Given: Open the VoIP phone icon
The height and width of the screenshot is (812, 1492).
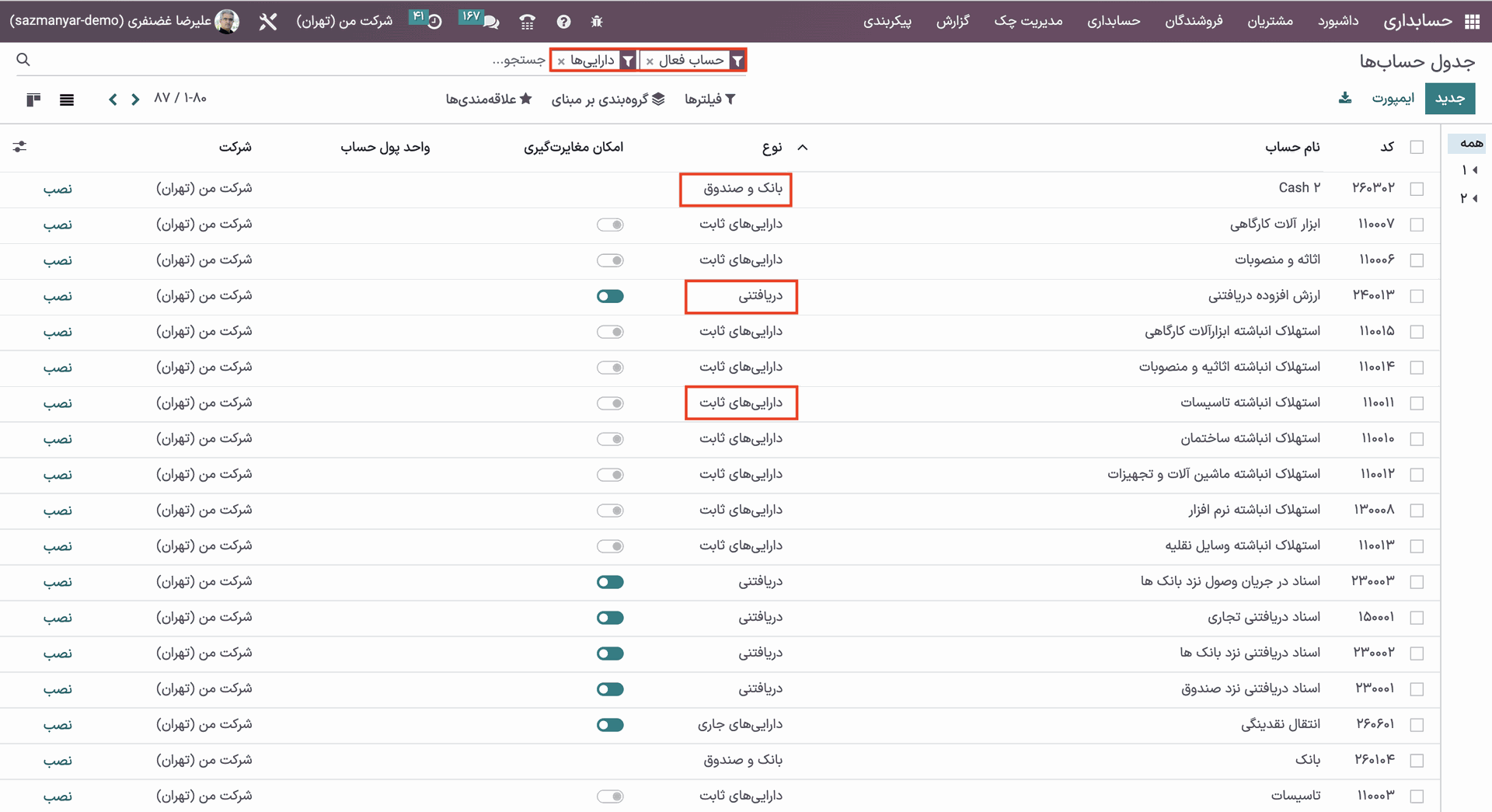Looking at the screenshot, I should tap(528, 22).
